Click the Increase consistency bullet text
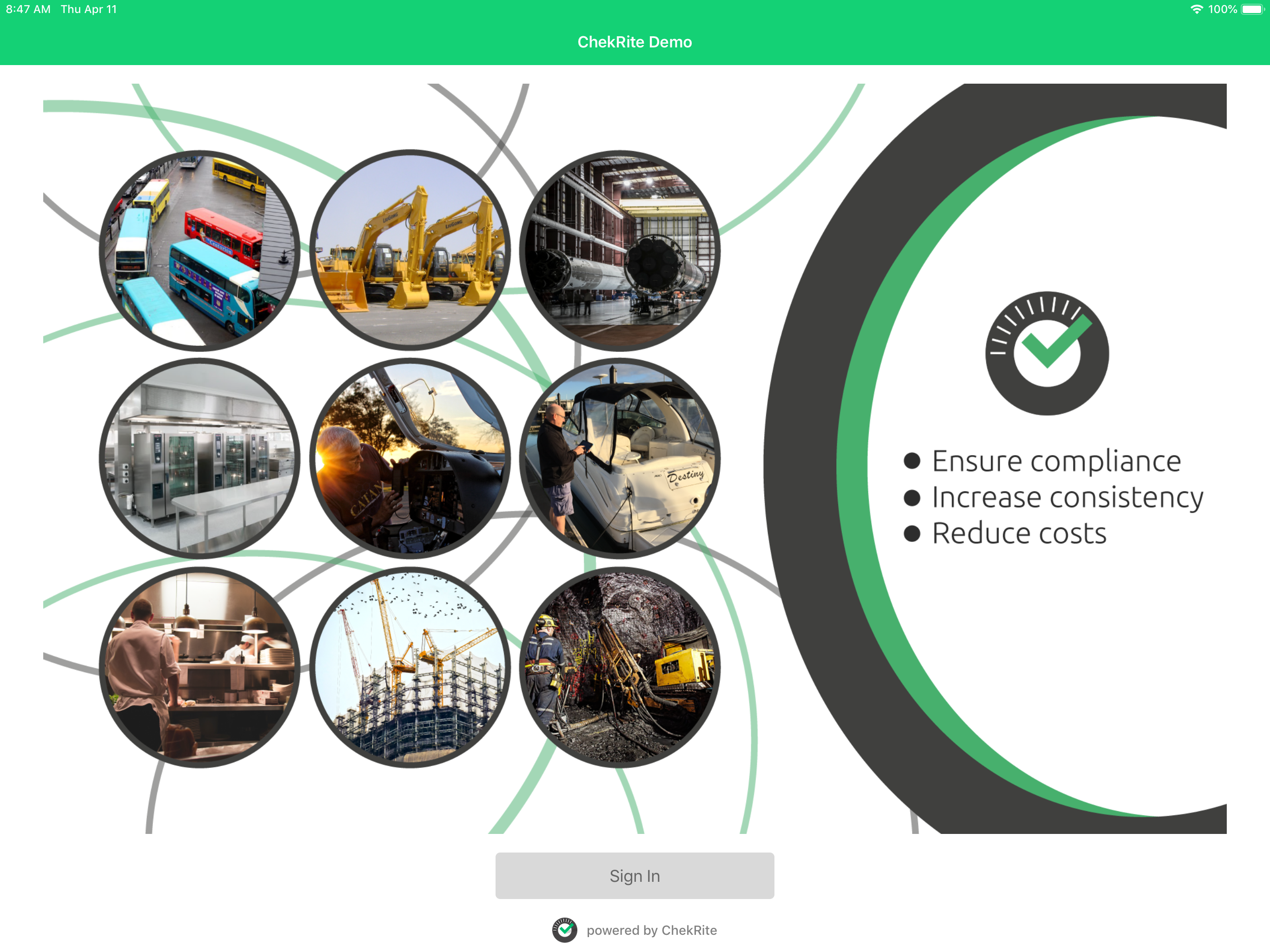 pos(1067,497)
